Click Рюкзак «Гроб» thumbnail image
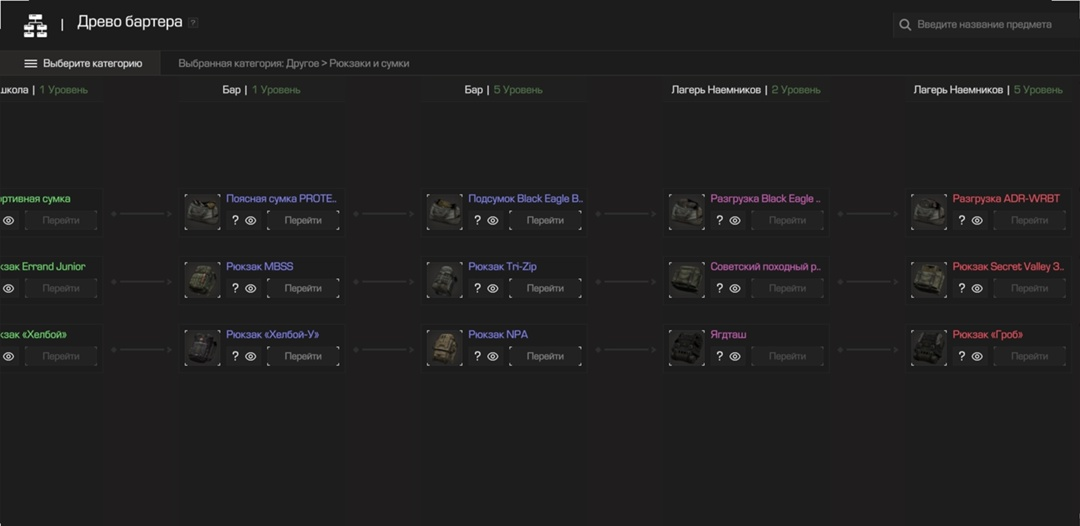This screenshot has width=1080, height=526. [928, 348]
